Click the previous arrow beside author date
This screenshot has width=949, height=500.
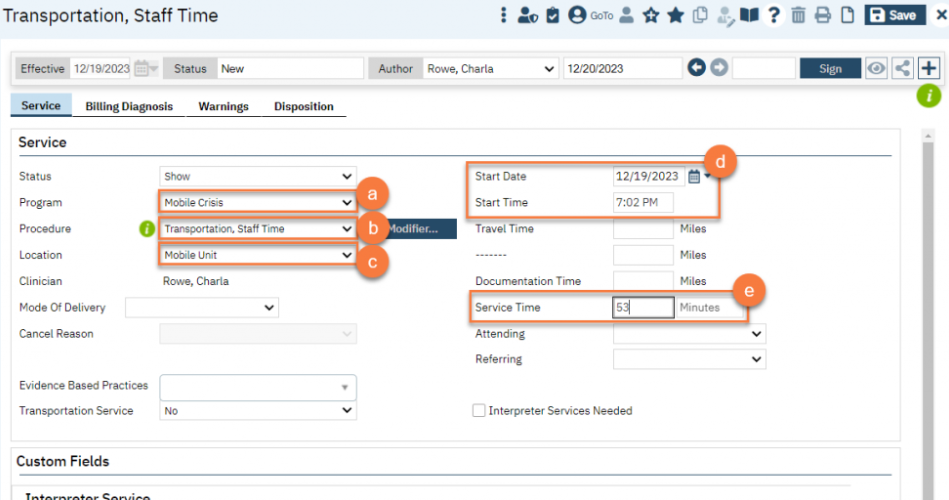coord(696,68)
